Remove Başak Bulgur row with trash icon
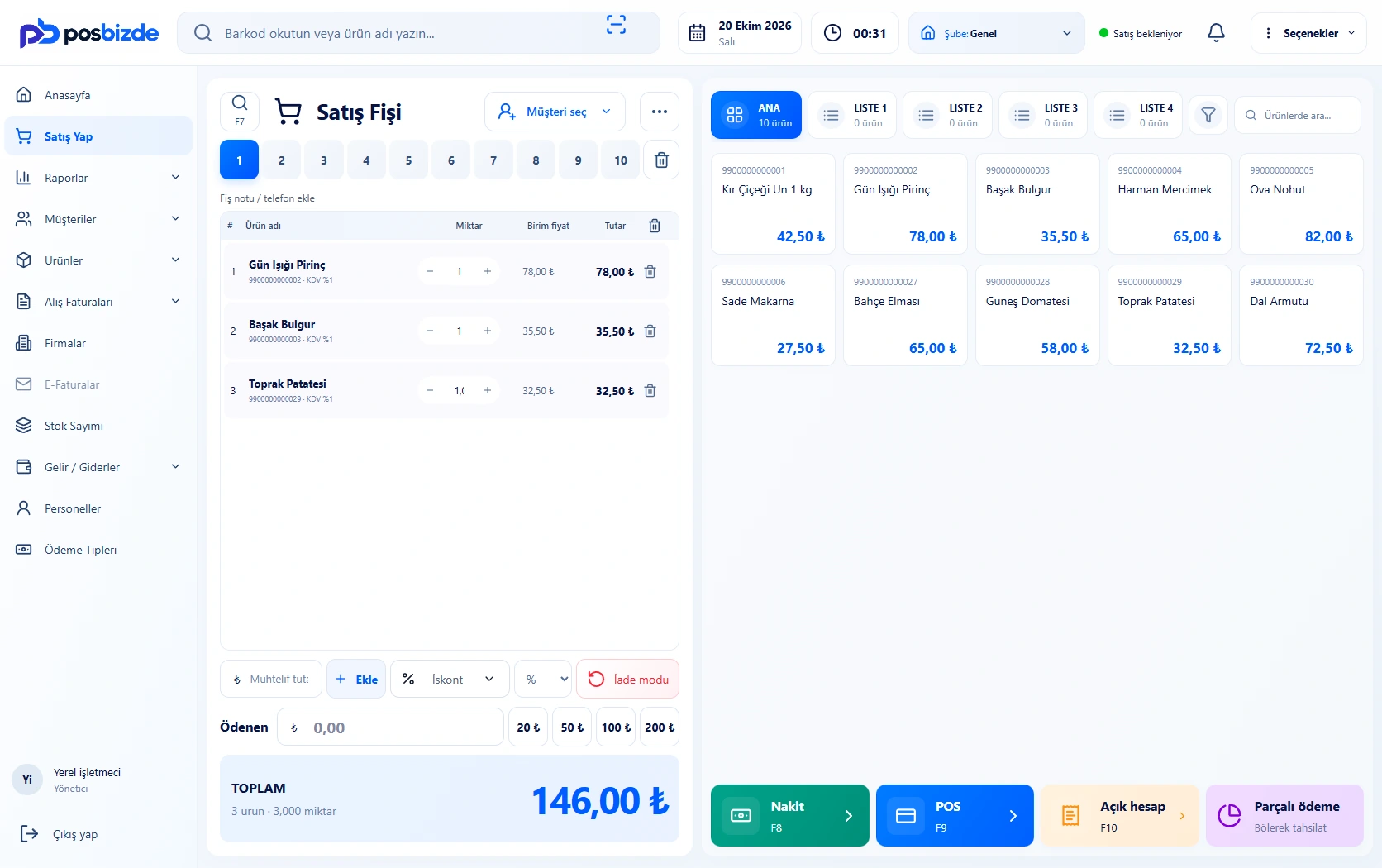 coord(650,331)
